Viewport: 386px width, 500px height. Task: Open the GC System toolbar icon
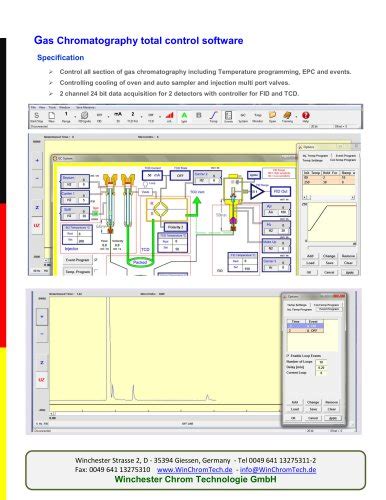[243, 116]
